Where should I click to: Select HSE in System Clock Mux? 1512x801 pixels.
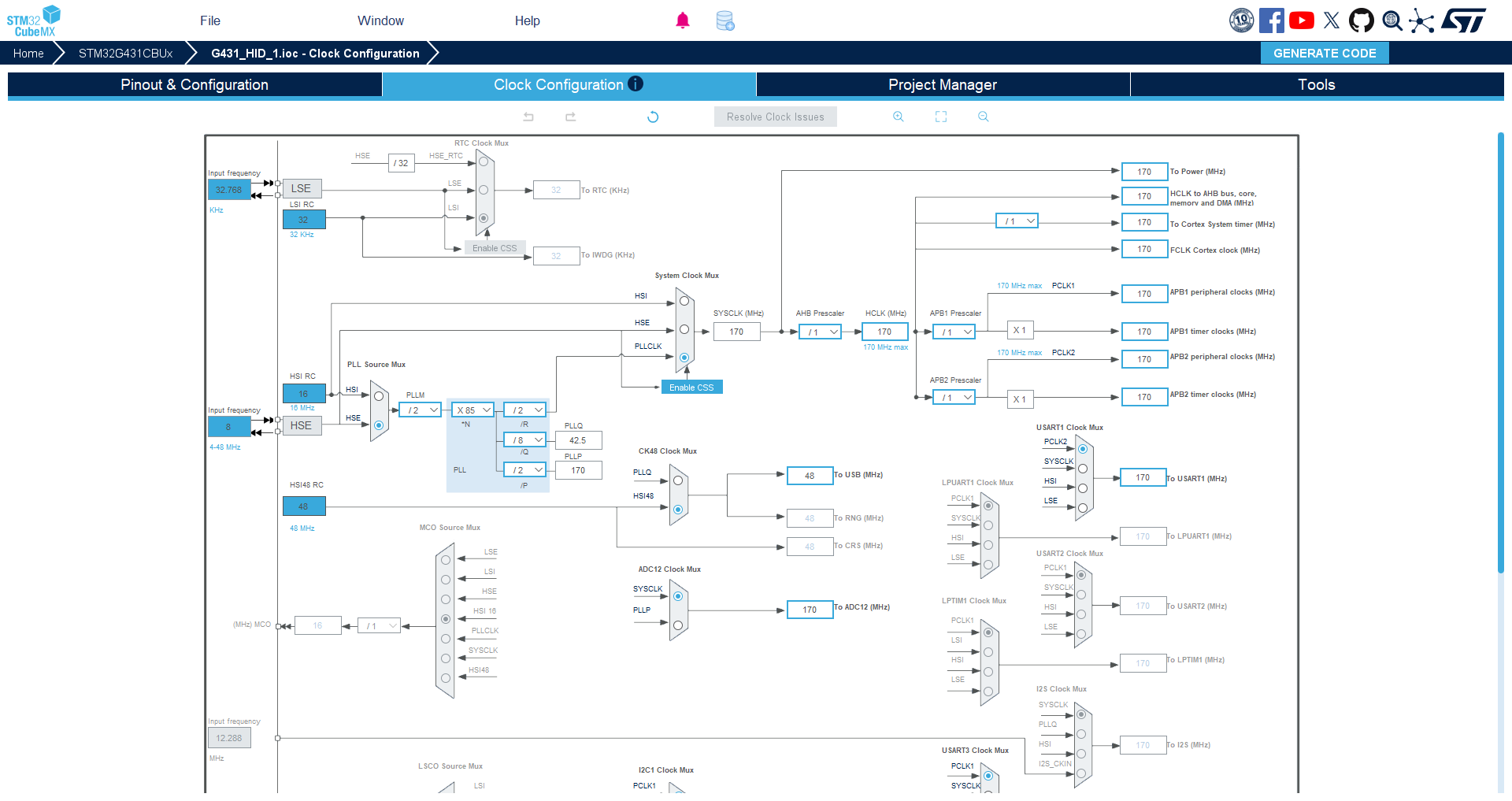point(684,329)
